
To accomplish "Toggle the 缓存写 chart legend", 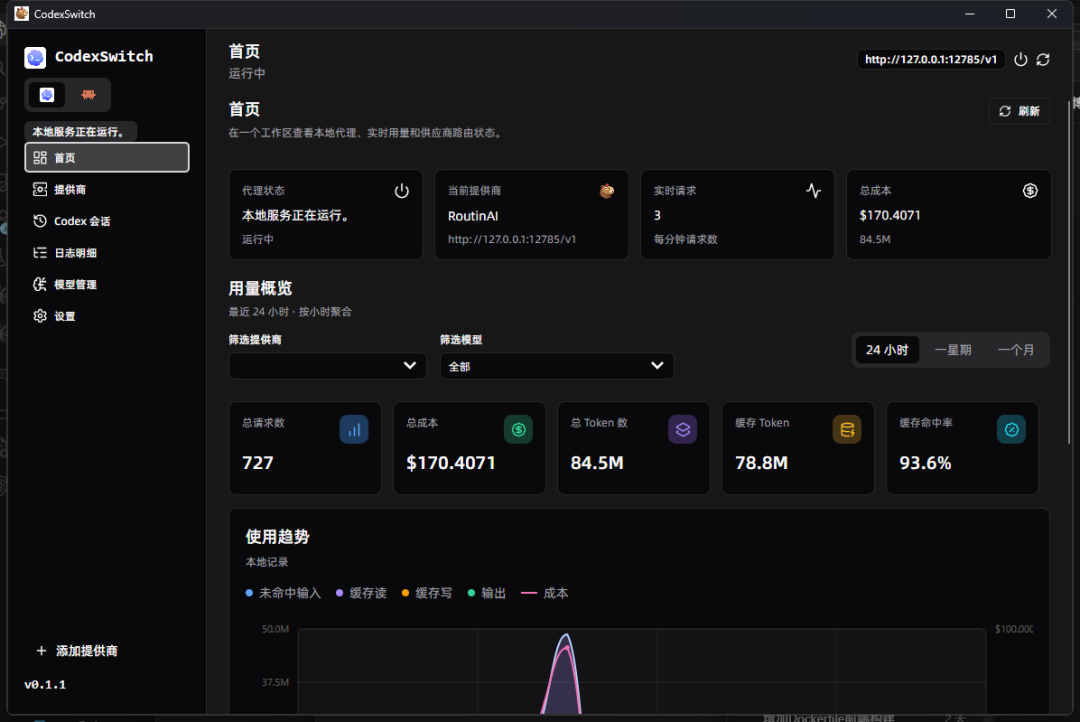I will click(x=427, y=593).
